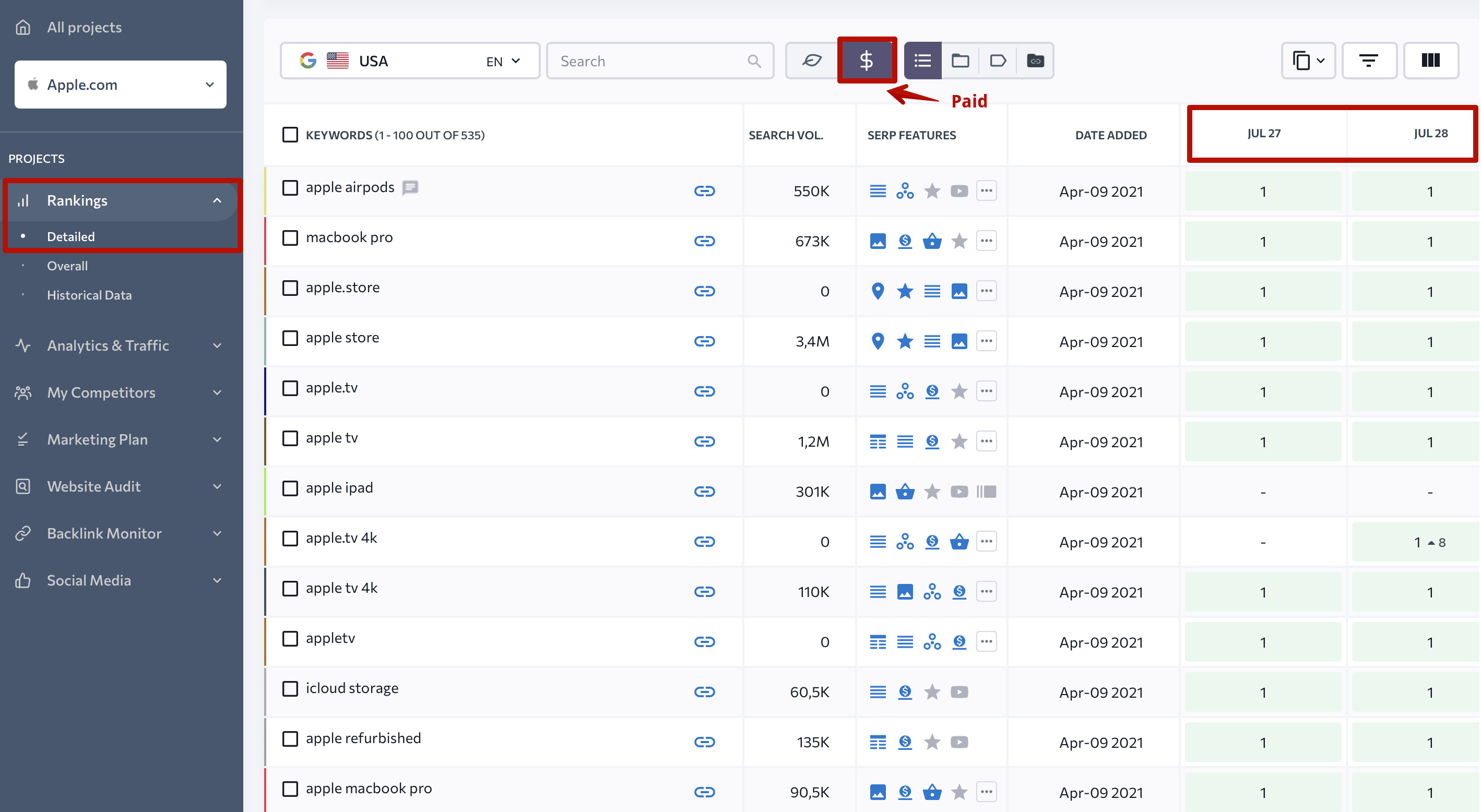Switch to keyword list view icon
The height and width of the screenshot is (812, 1481).
(x=923, y=61)
